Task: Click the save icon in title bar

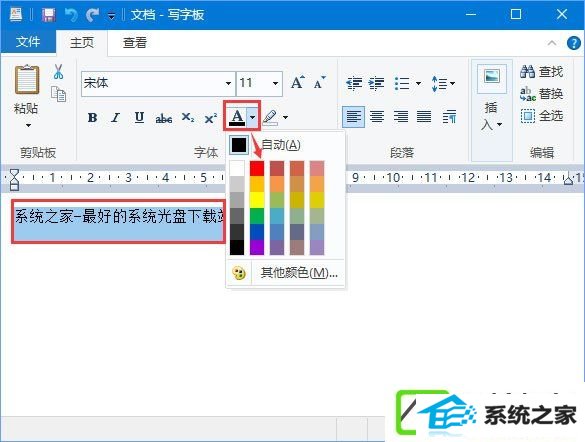Action: tap(49, 15)
